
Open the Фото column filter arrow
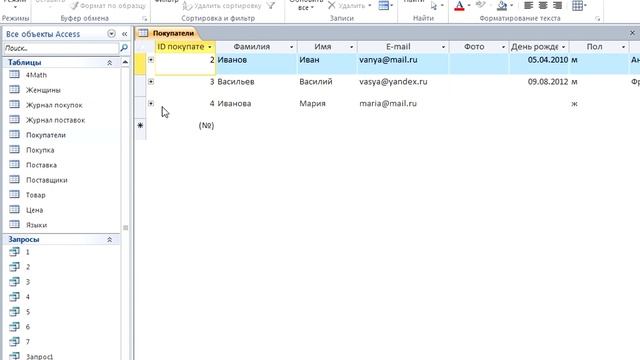(x=503, y=47)
